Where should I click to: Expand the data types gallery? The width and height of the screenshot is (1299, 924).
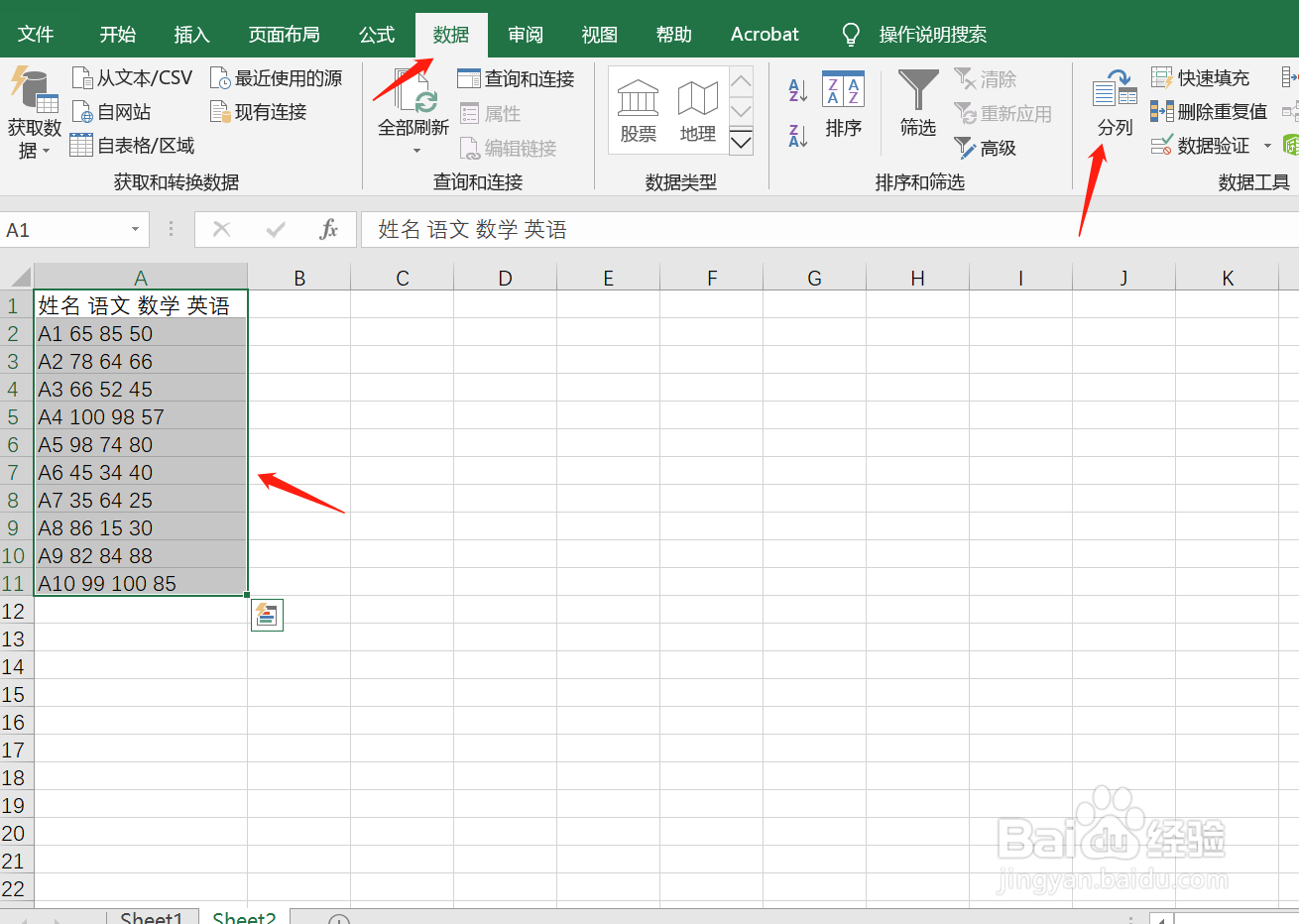pos(741,143)
